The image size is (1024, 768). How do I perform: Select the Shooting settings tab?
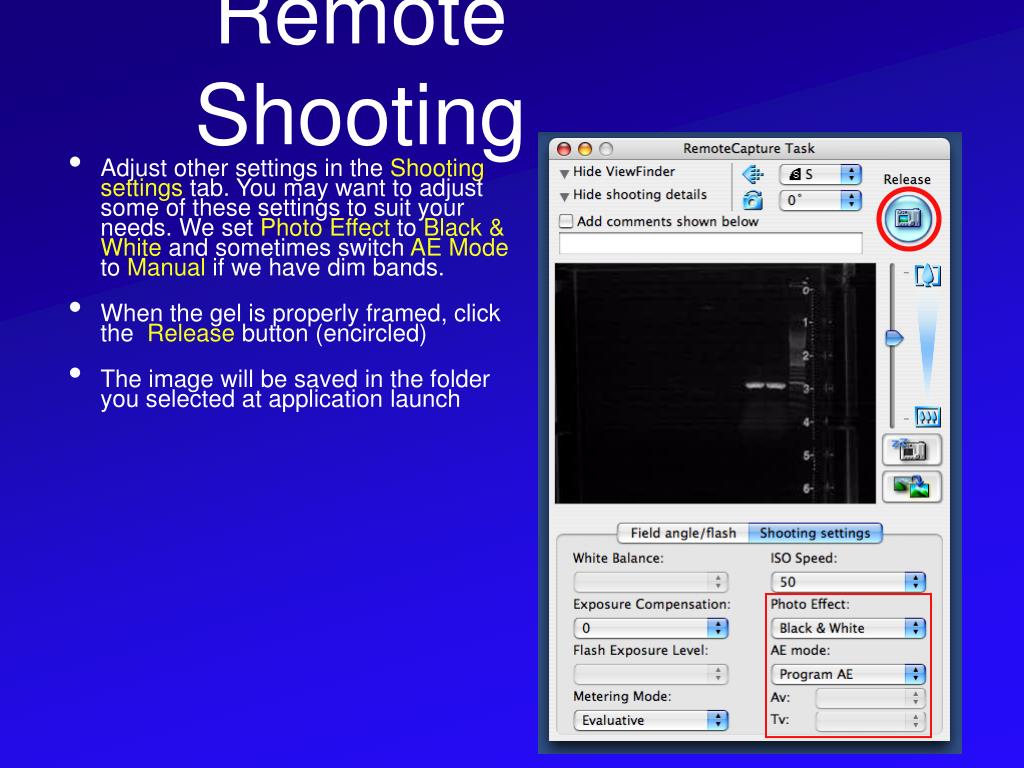click(x=814, y=533)
